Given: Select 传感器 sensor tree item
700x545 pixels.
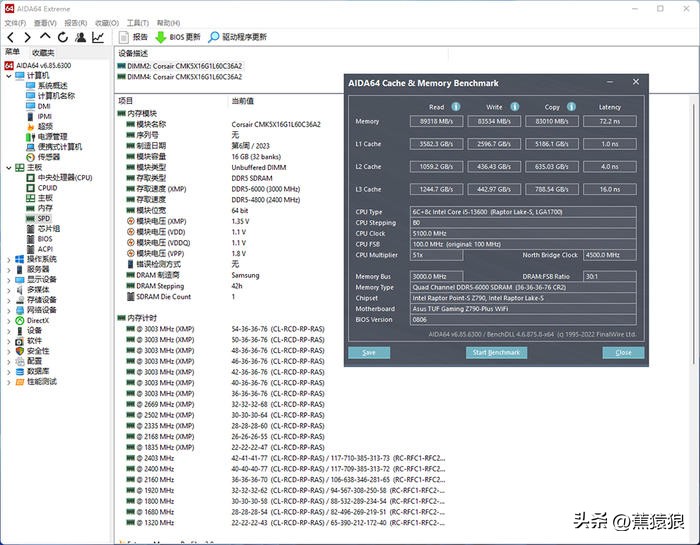Looking at the screenshot, I should coord(43,157).
